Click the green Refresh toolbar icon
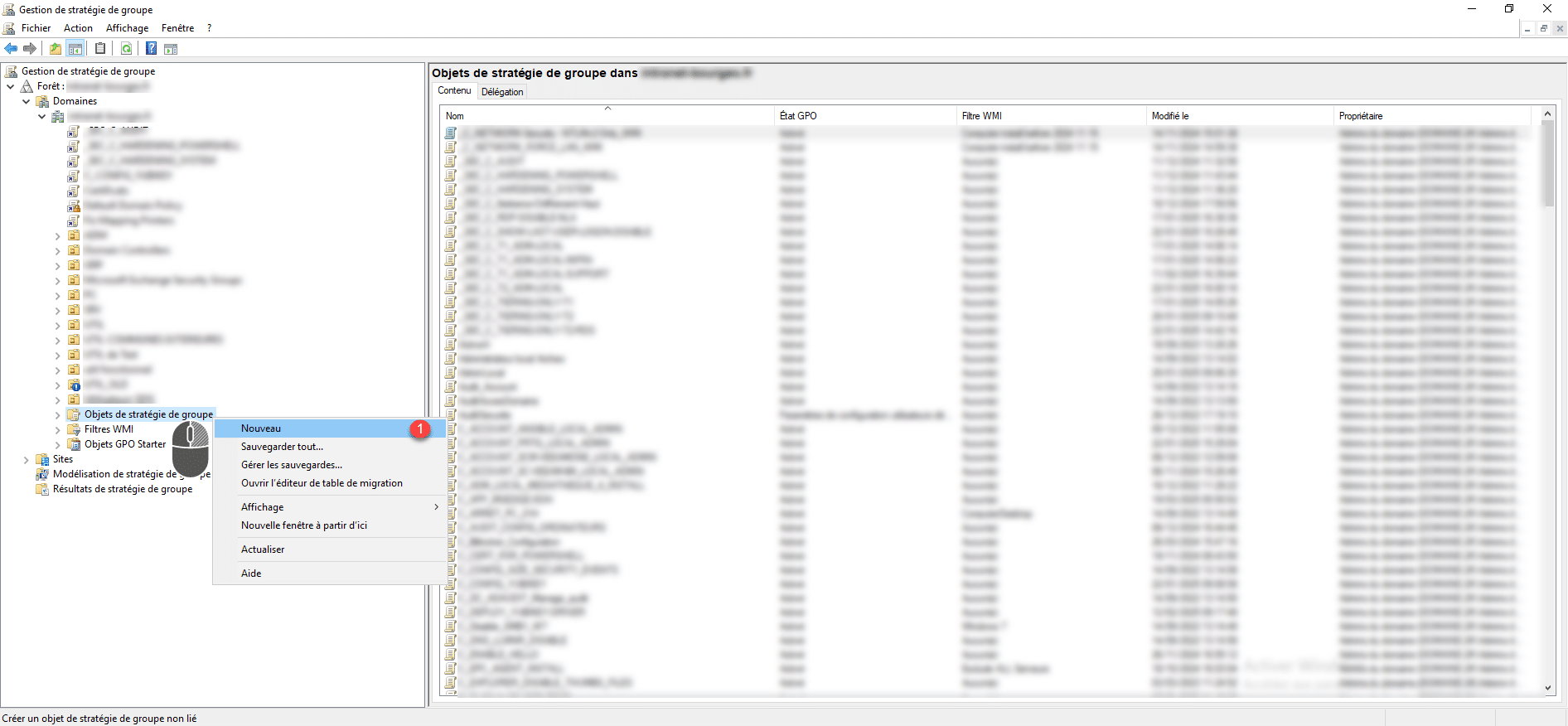The width and height of the screenshot is (1568, 726). tap(126, 49)
